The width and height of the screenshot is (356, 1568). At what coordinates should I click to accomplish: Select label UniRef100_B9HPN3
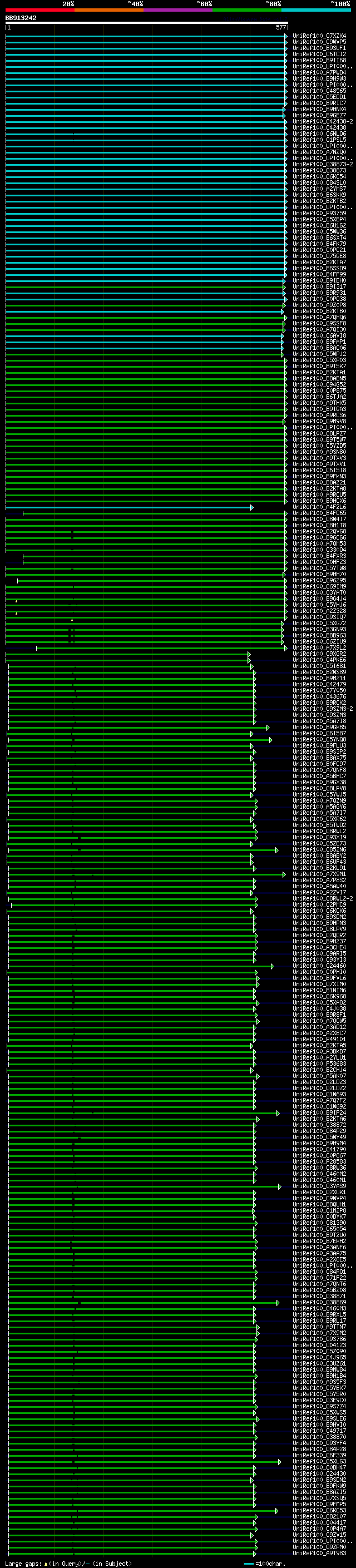click(319, 923)
